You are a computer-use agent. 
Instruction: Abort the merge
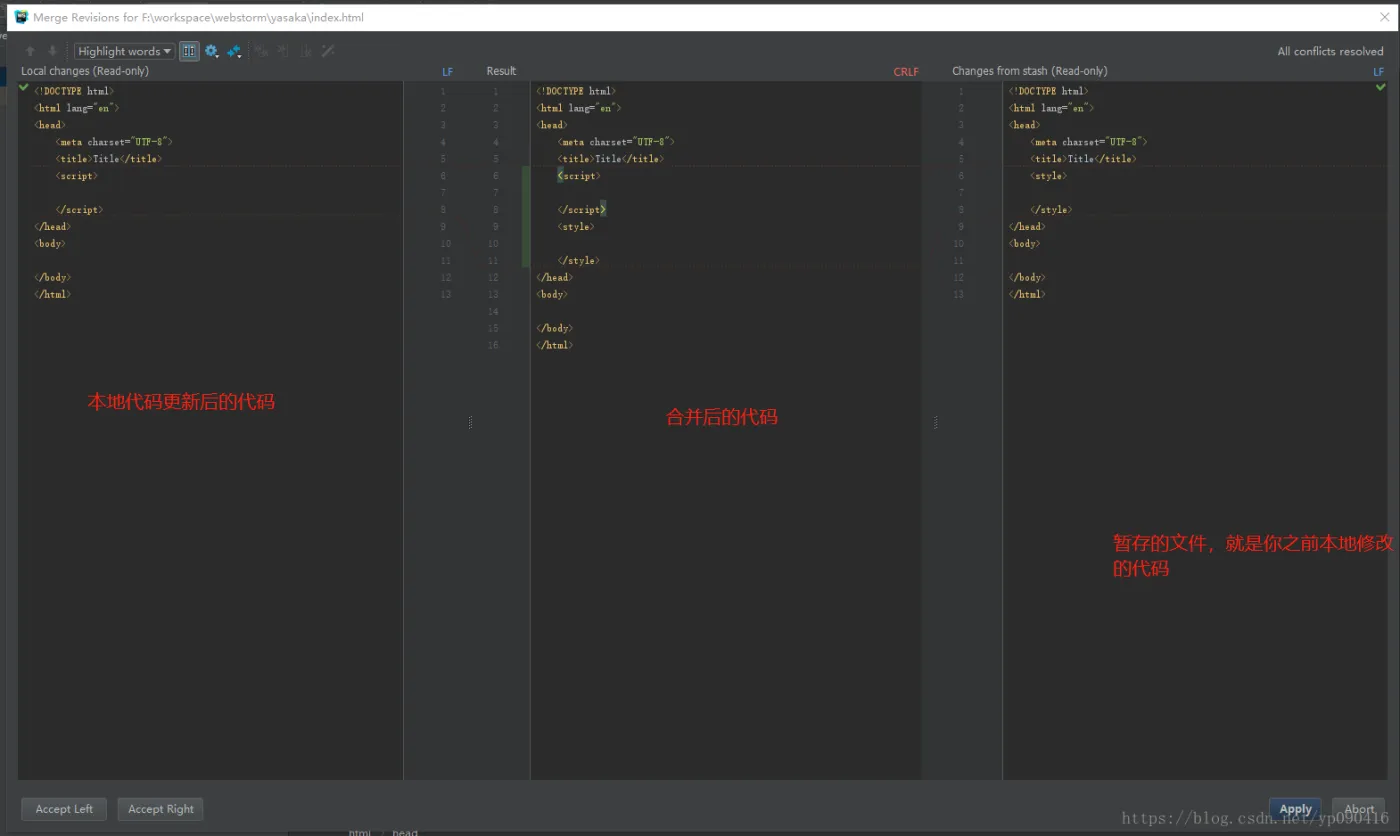click(1359, 809)
